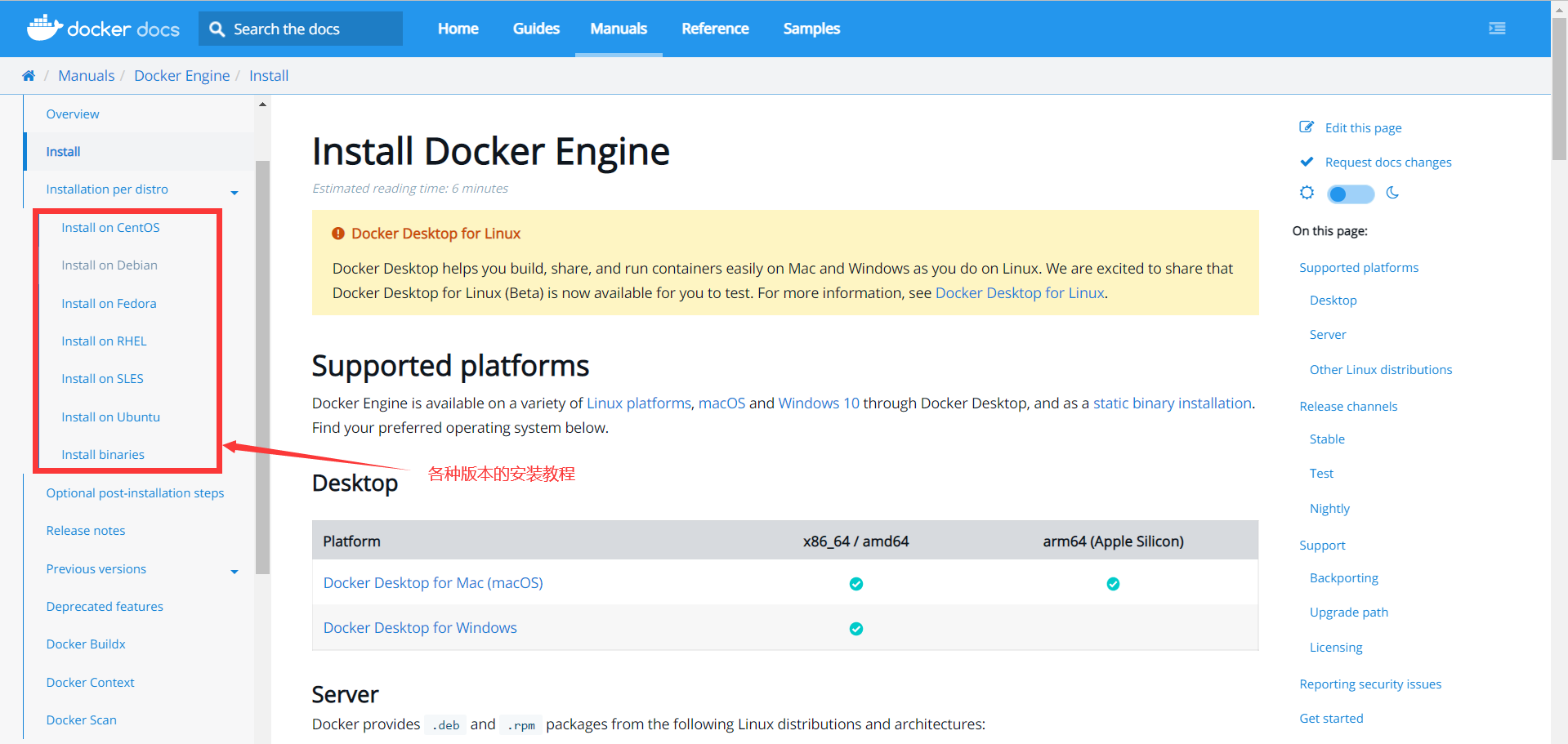Screen dimensions: 1568x744
Task: Click the Edit this page link
Action: click(1363, 128)
